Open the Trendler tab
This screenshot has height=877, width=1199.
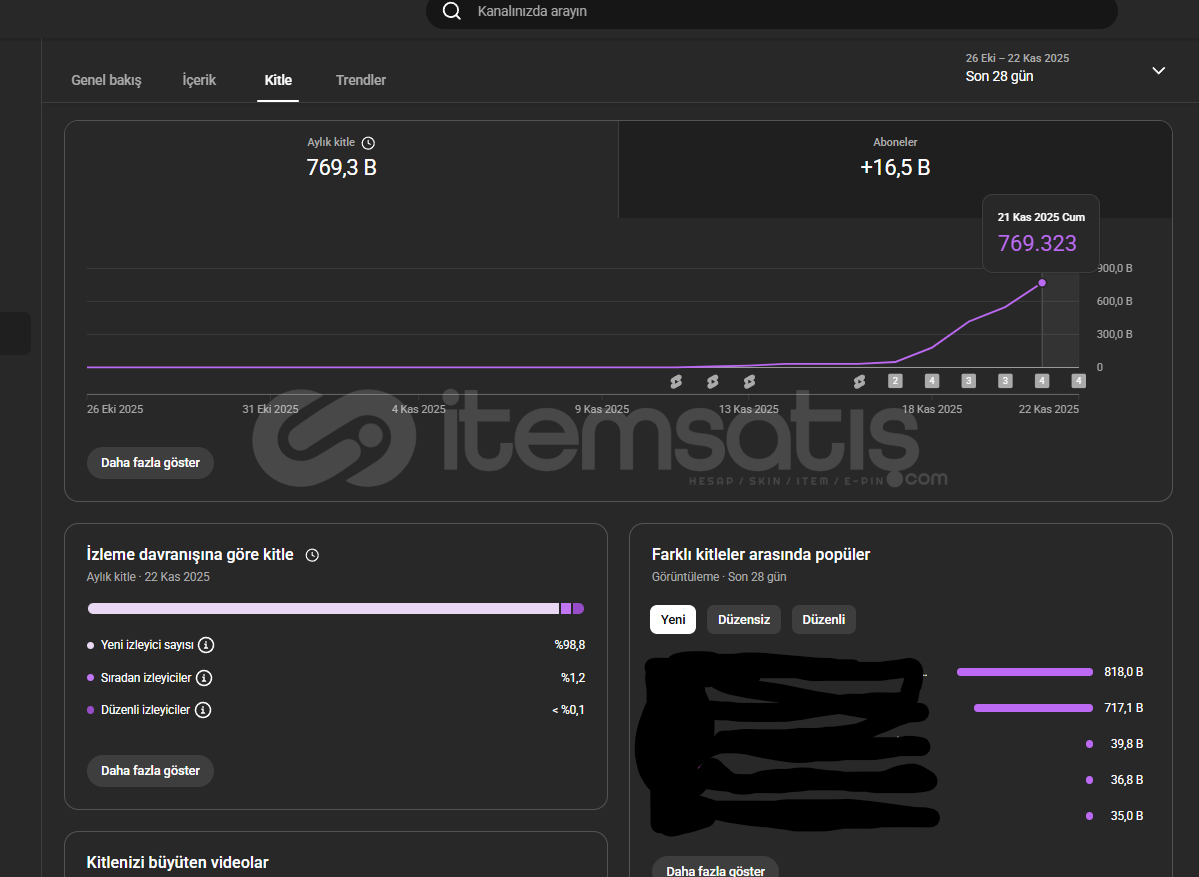tap(361, 80)
